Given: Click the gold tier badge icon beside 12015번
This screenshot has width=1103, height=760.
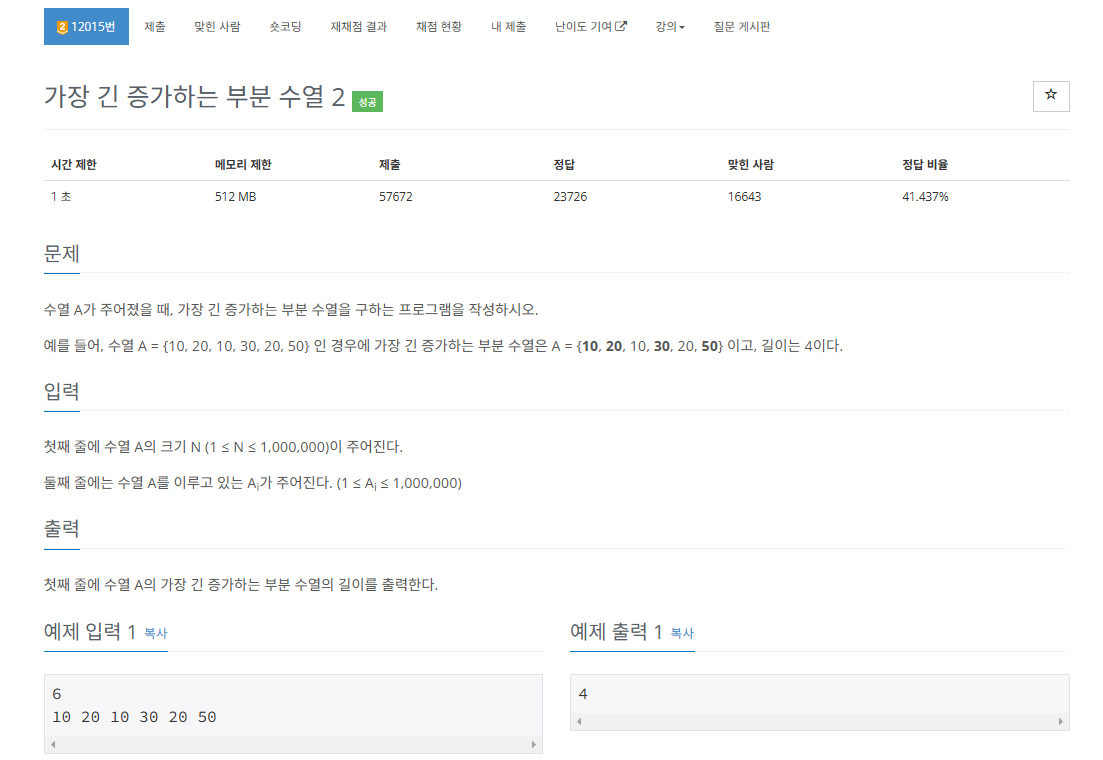Looking at the screenshot, I should pyautogui.click(x=62, y=27).
